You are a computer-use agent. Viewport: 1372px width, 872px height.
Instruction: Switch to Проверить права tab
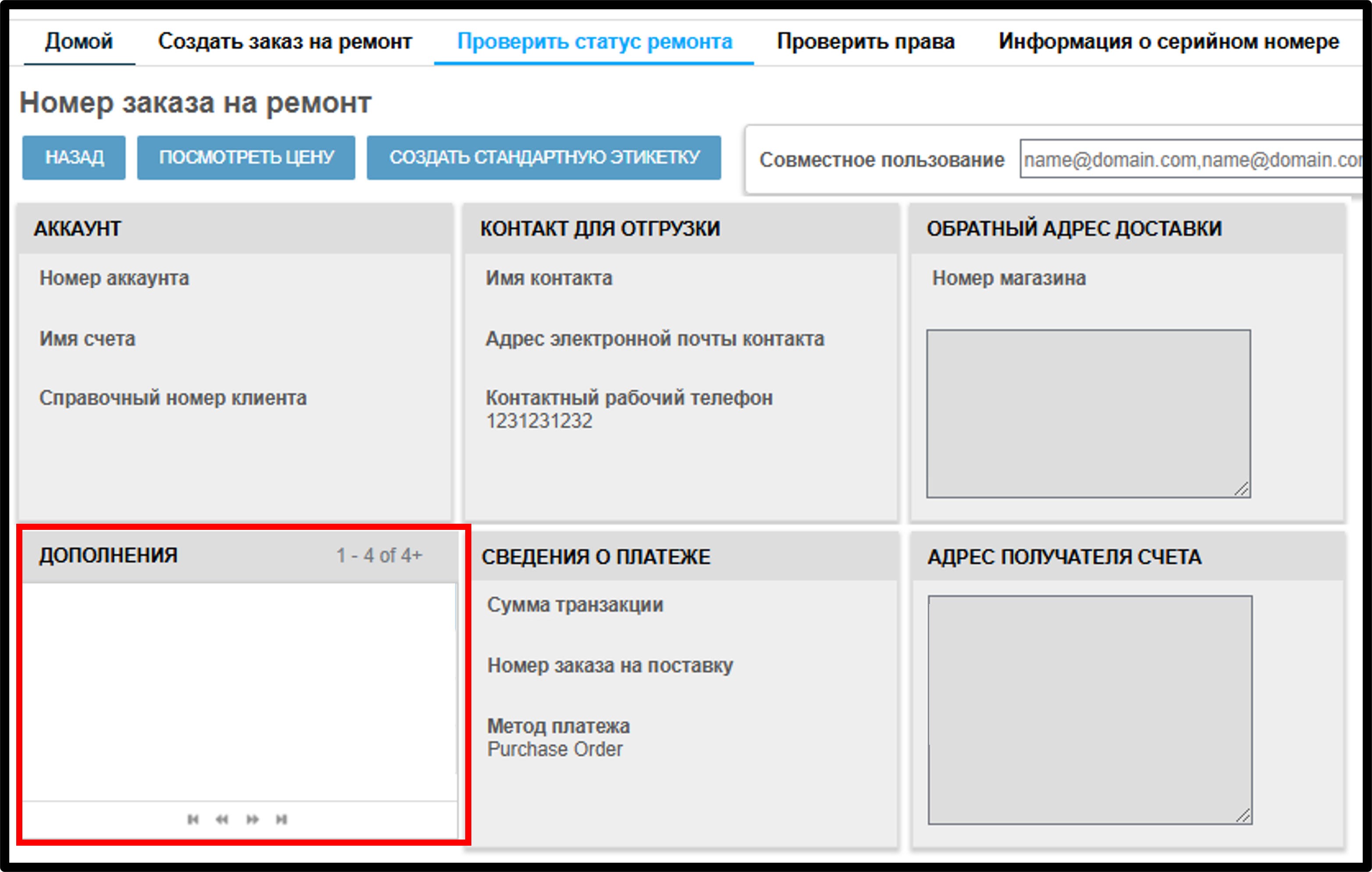tap(866, 42)
